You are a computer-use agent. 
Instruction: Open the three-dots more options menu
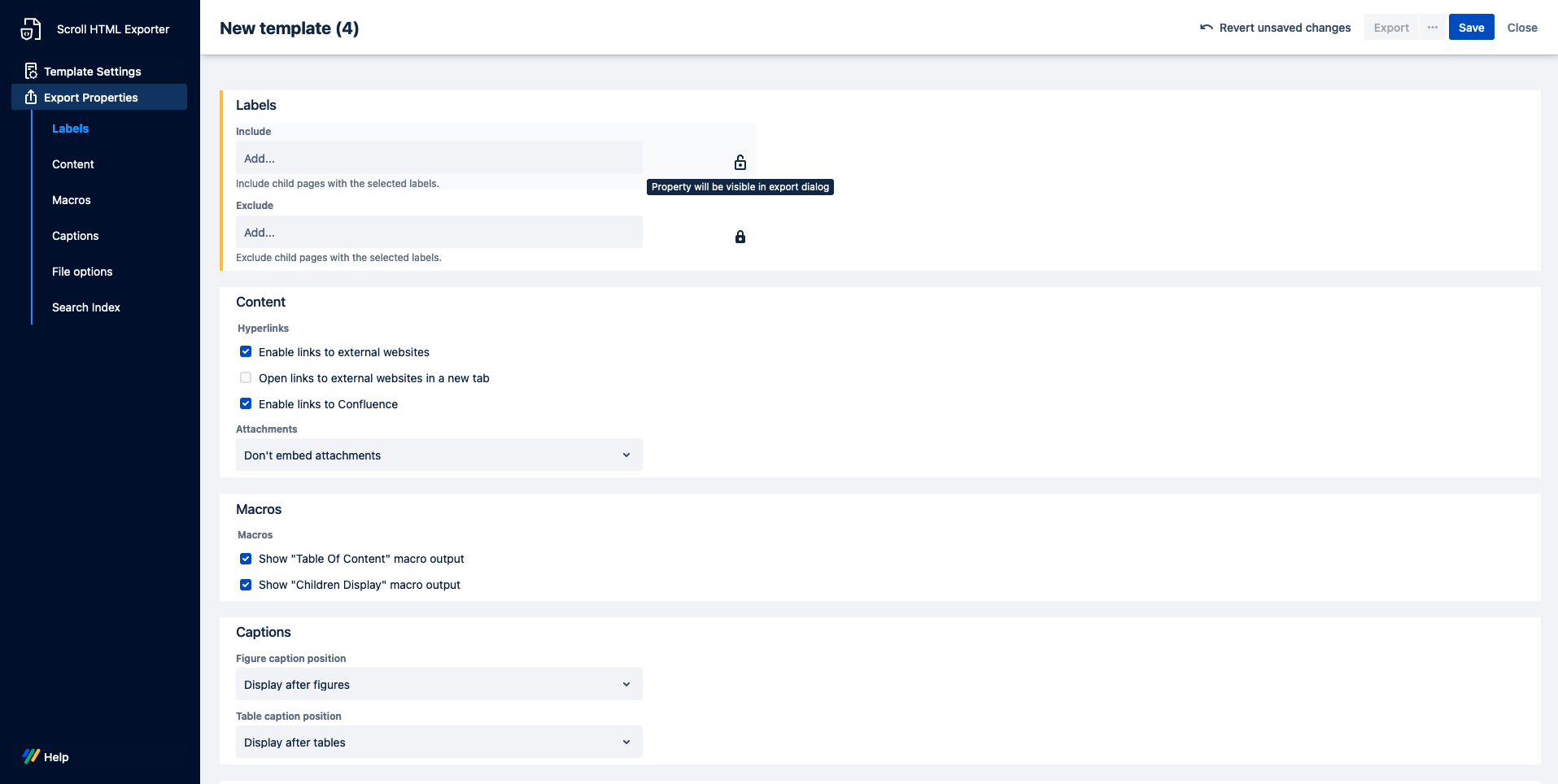point(1432,28)
